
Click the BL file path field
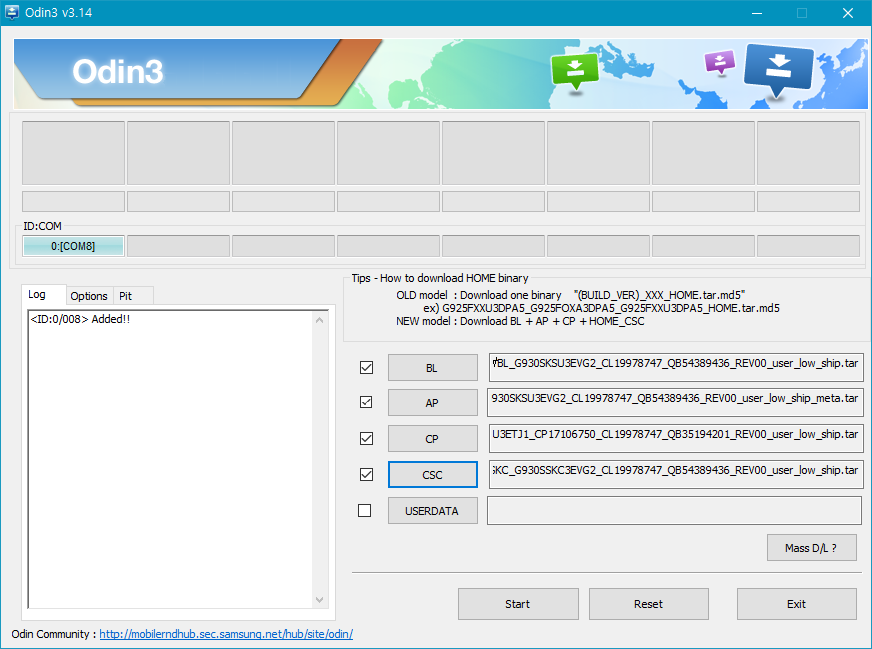pos(676,367)
